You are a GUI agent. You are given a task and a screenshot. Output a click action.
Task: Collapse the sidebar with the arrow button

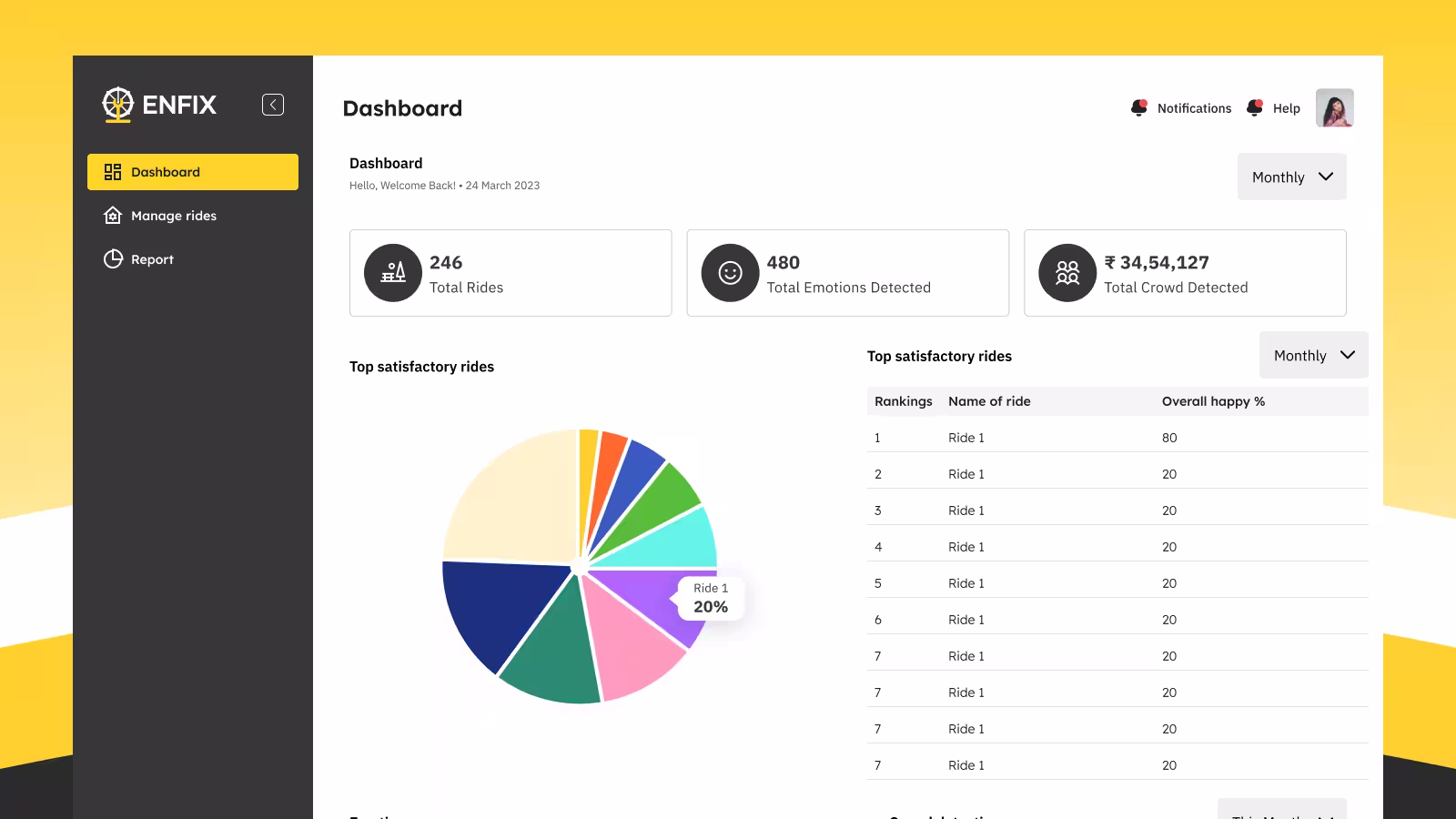(273, 105)
